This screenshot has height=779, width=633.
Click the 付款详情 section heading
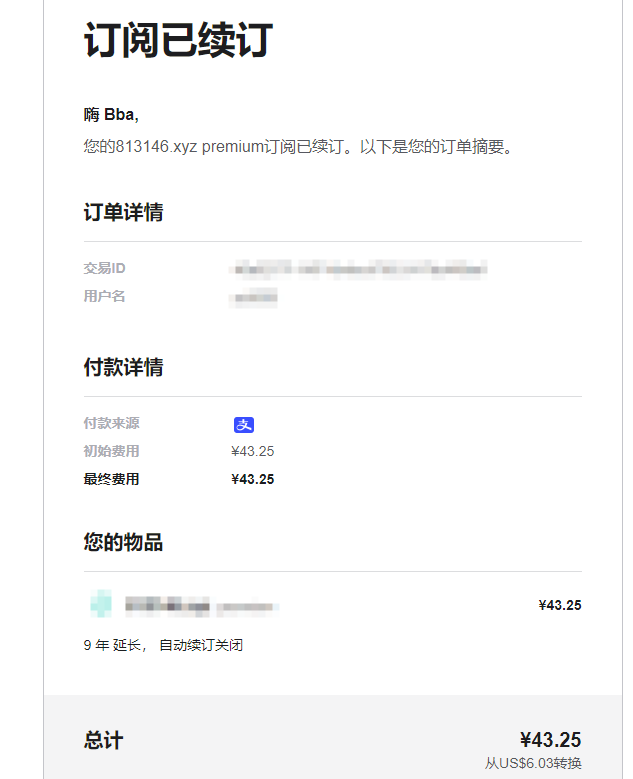[123, 368]
